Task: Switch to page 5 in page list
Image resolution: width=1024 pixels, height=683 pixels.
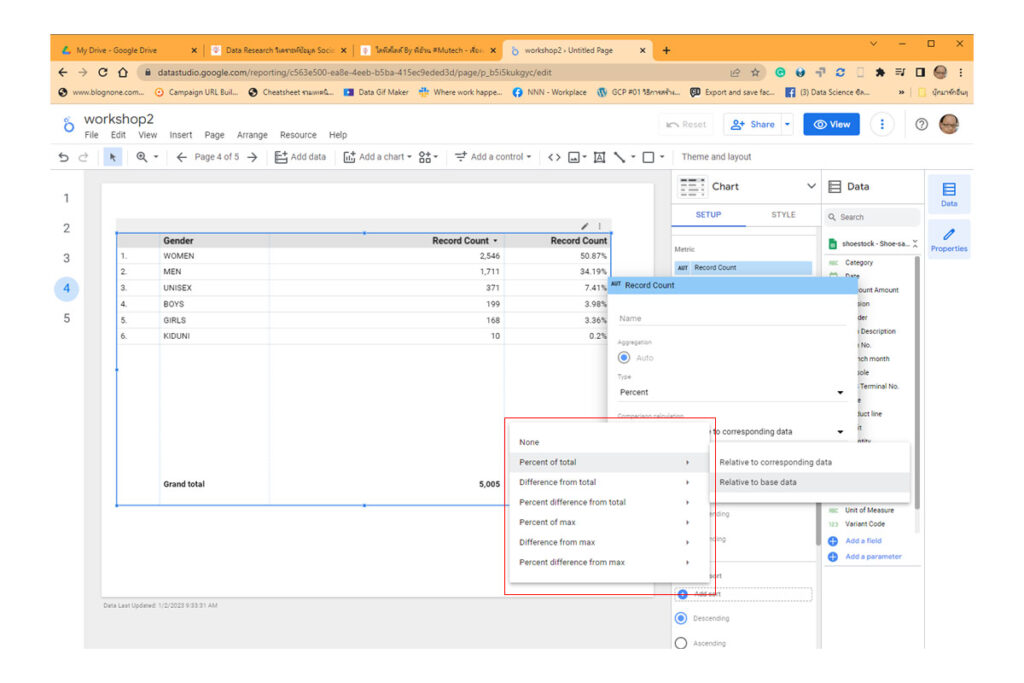Action: tap(67, 319)
